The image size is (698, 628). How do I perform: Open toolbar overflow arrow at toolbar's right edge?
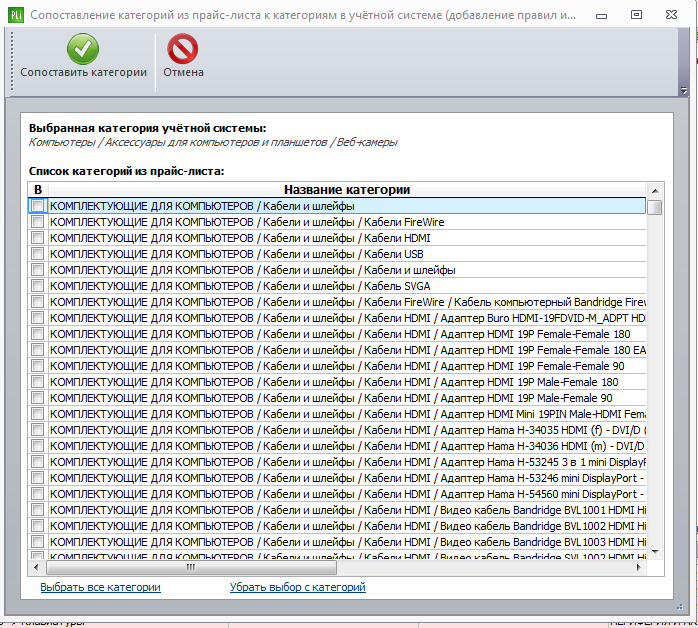coord(684,91)
